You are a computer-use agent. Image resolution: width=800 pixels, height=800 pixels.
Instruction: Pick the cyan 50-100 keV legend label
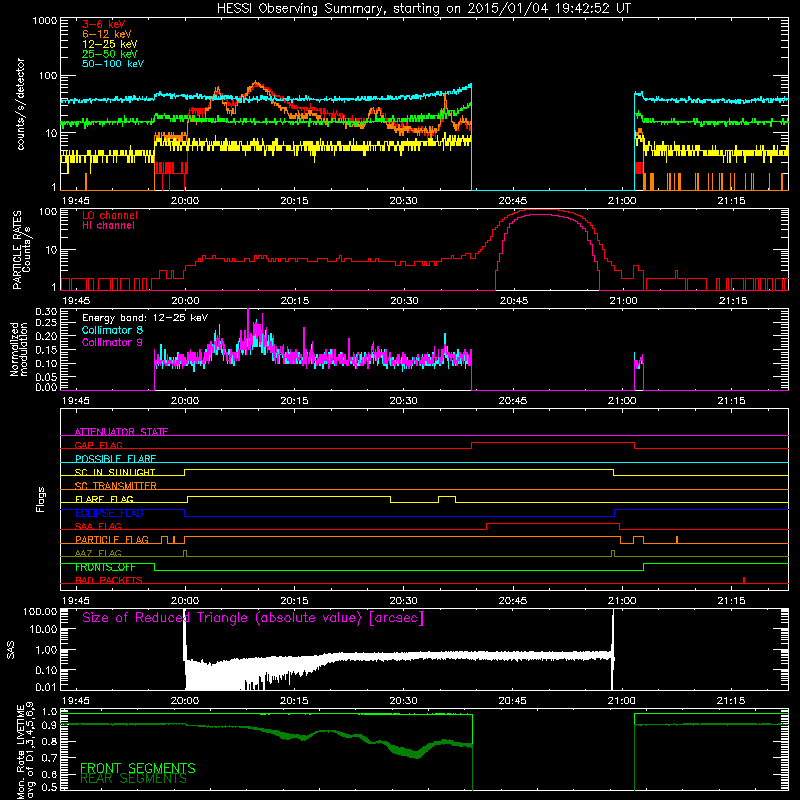(x=113, y=64)
